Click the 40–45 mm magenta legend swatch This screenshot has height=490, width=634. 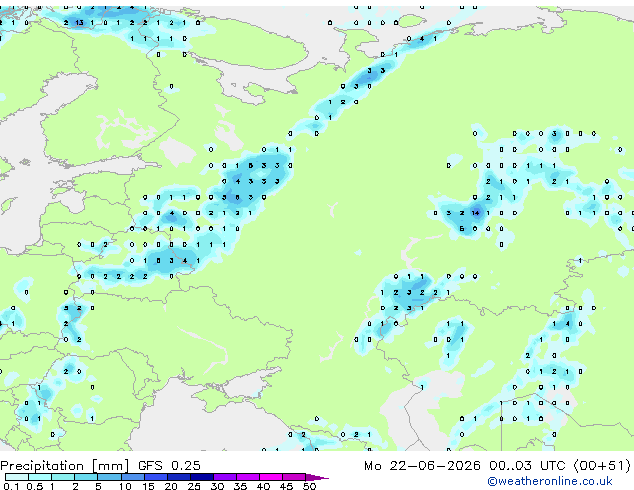tap(271, 477)
